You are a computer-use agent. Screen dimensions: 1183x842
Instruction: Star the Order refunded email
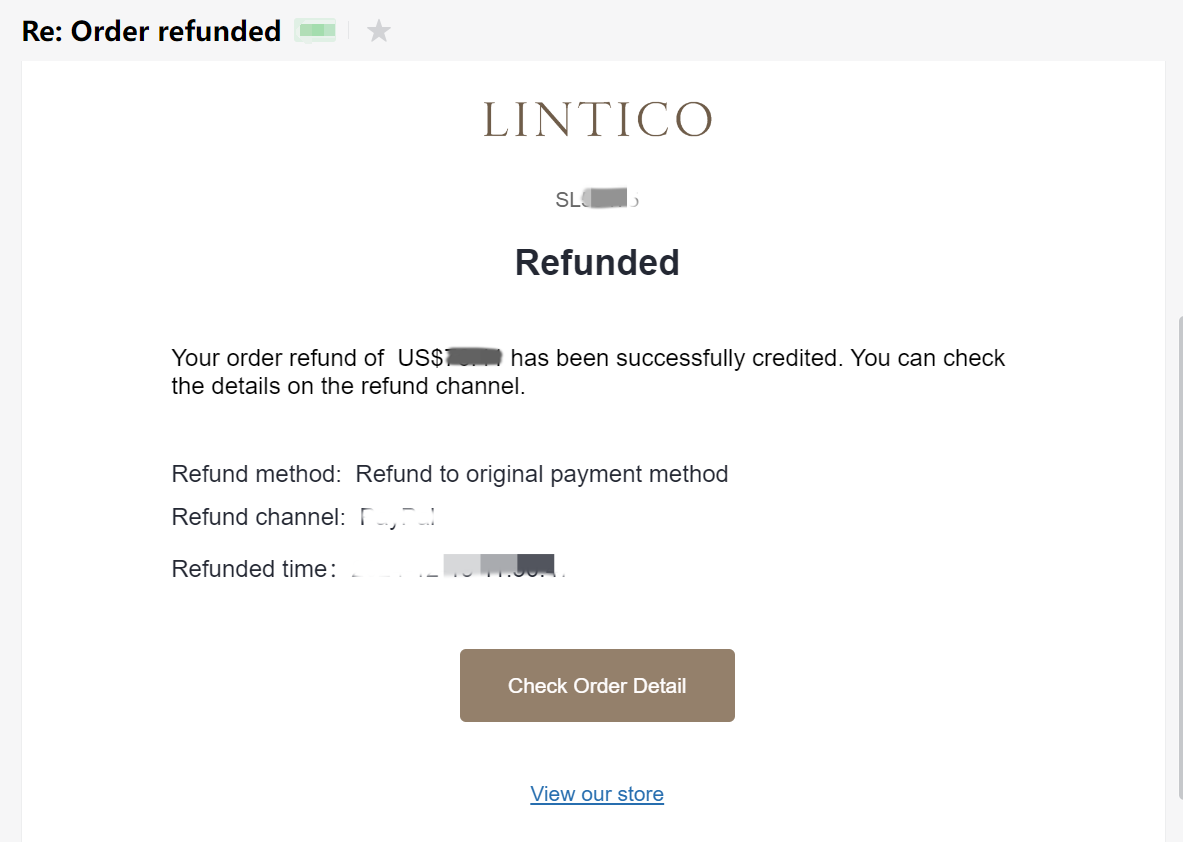click(x=379, y=32)
